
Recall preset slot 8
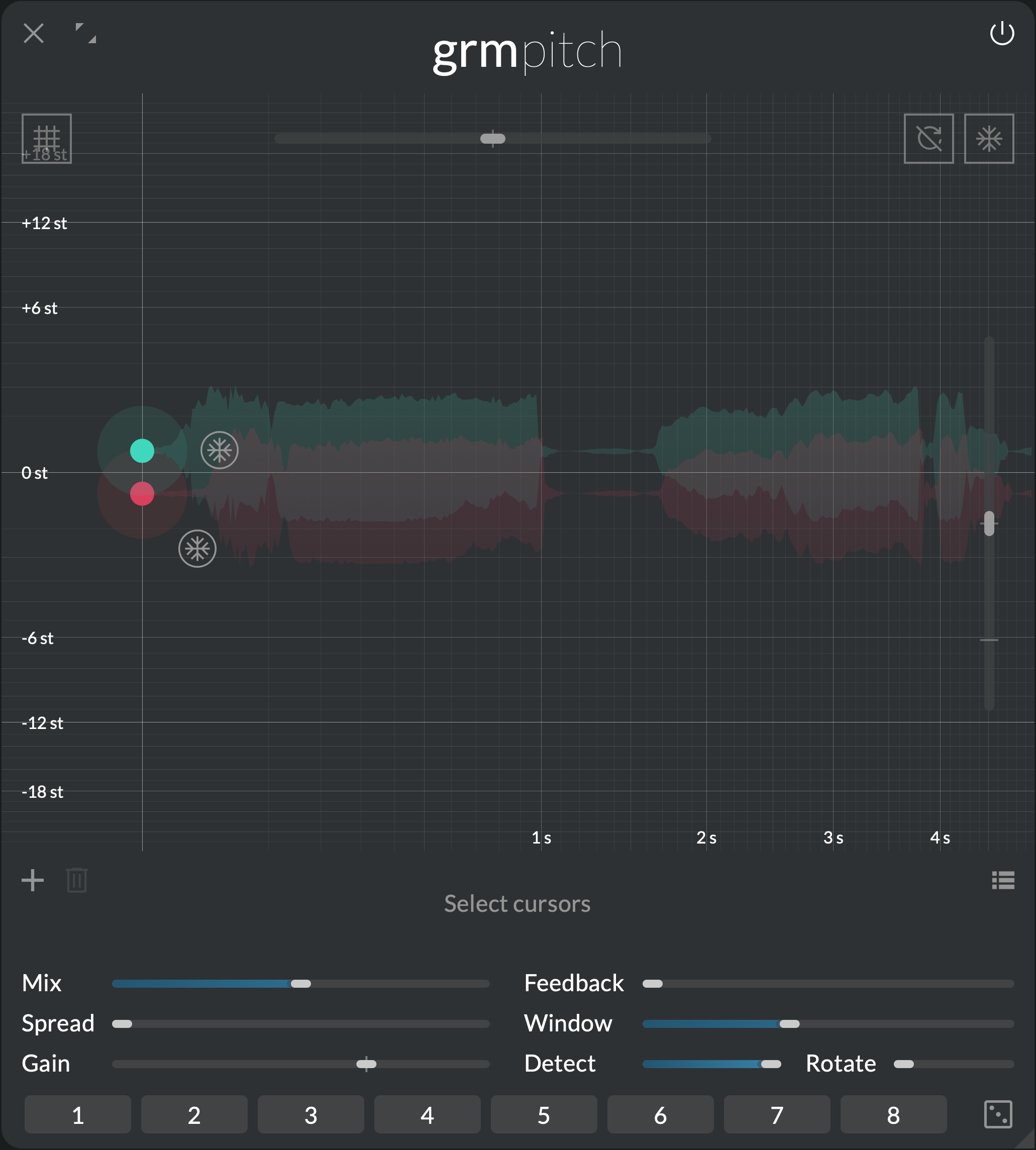point(893,1115)
